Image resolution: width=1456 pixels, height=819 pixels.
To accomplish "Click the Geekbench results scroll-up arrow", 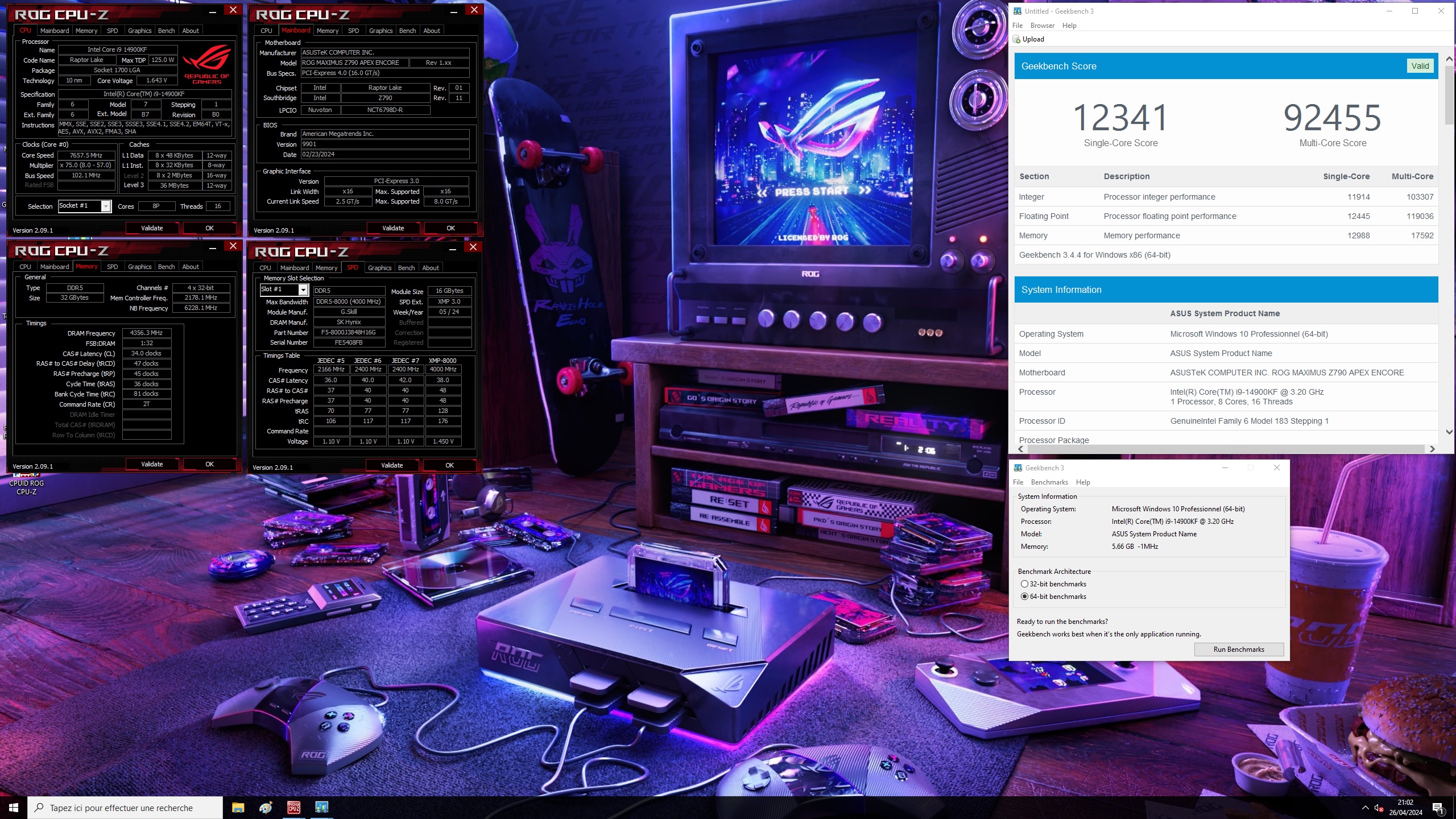I will coord(1449,59).
